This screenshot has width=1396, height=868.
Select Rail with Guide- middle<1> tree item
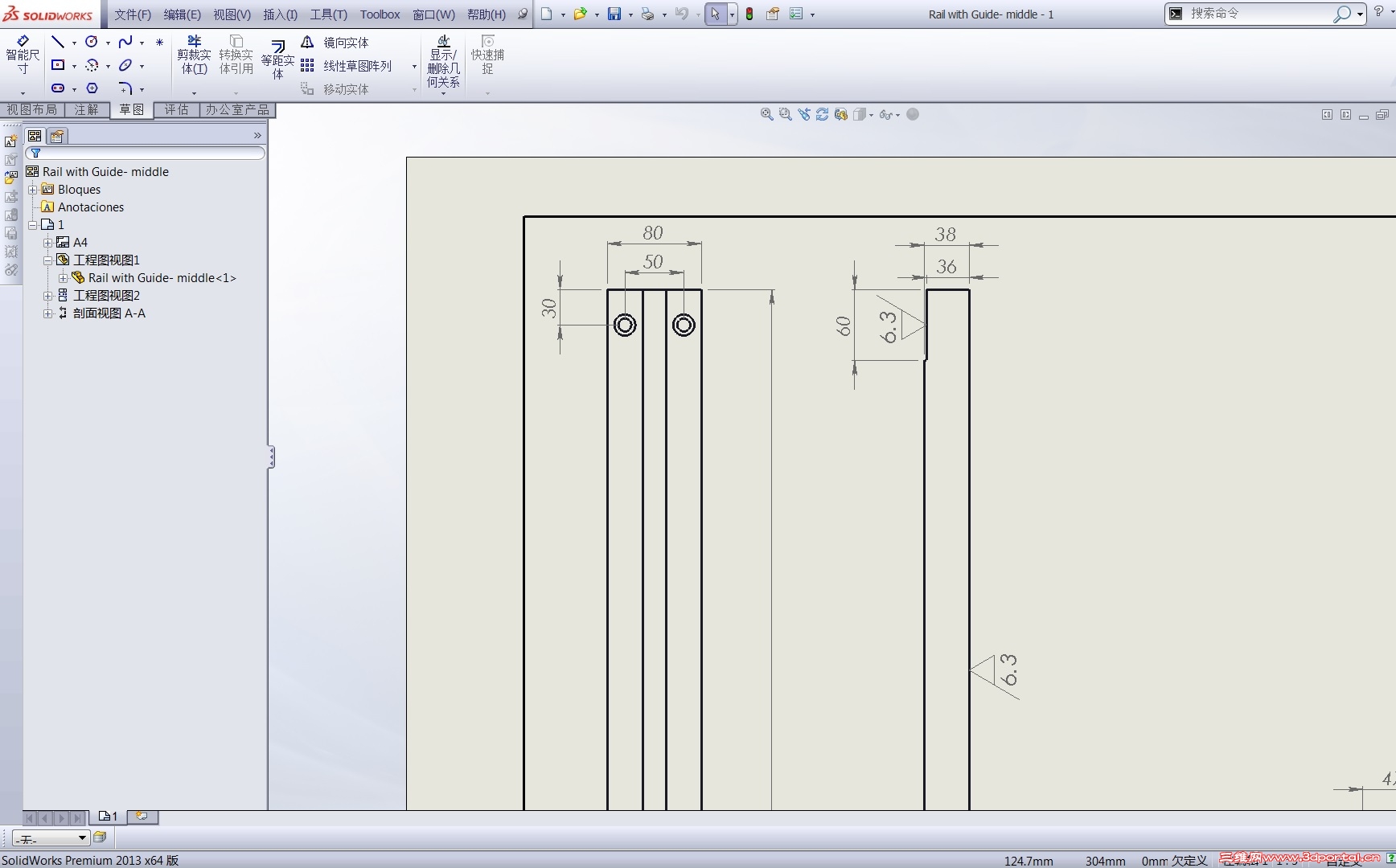click(x=162, y=278)
